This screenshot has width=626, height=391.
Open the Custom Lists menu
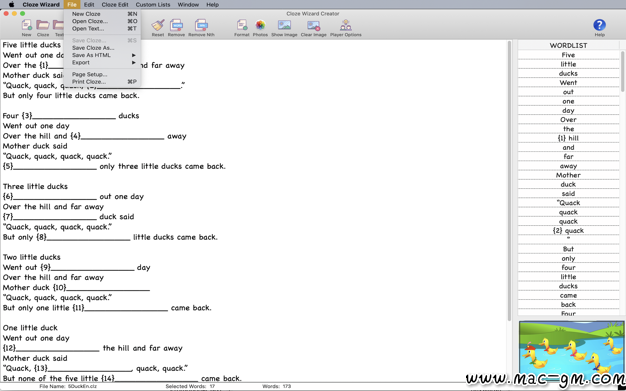point(153,4)
